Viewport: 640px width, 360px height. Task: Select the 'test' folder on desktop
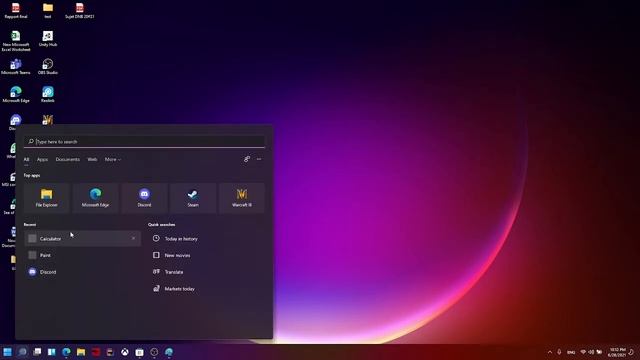tap(48, 11)
